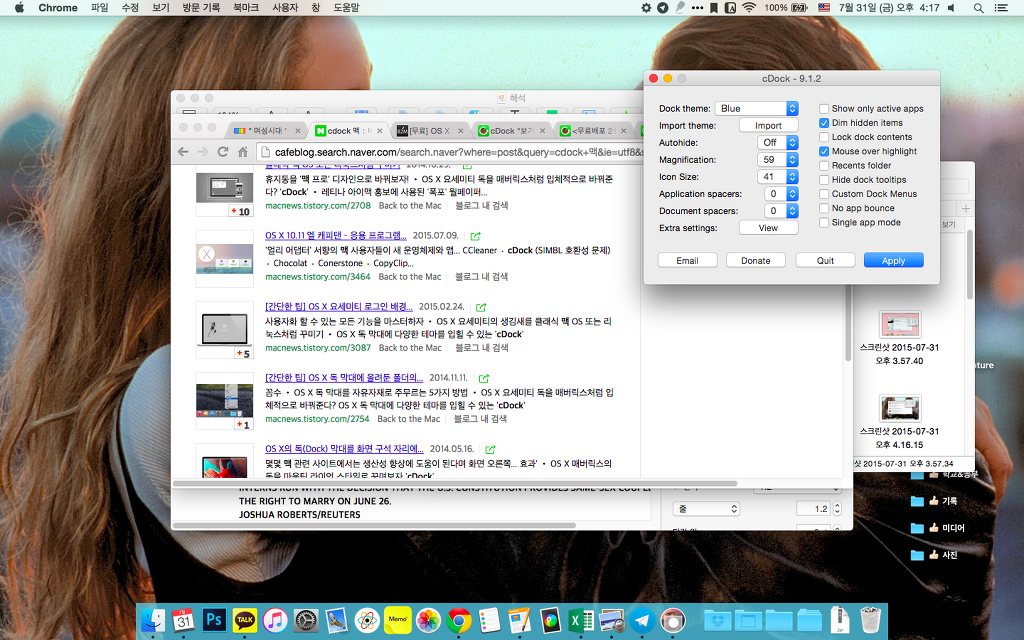This screenshot has height=640, width=1024.
Task: Expand the Autohide dropdown
Action: click(x=776, y=142)
